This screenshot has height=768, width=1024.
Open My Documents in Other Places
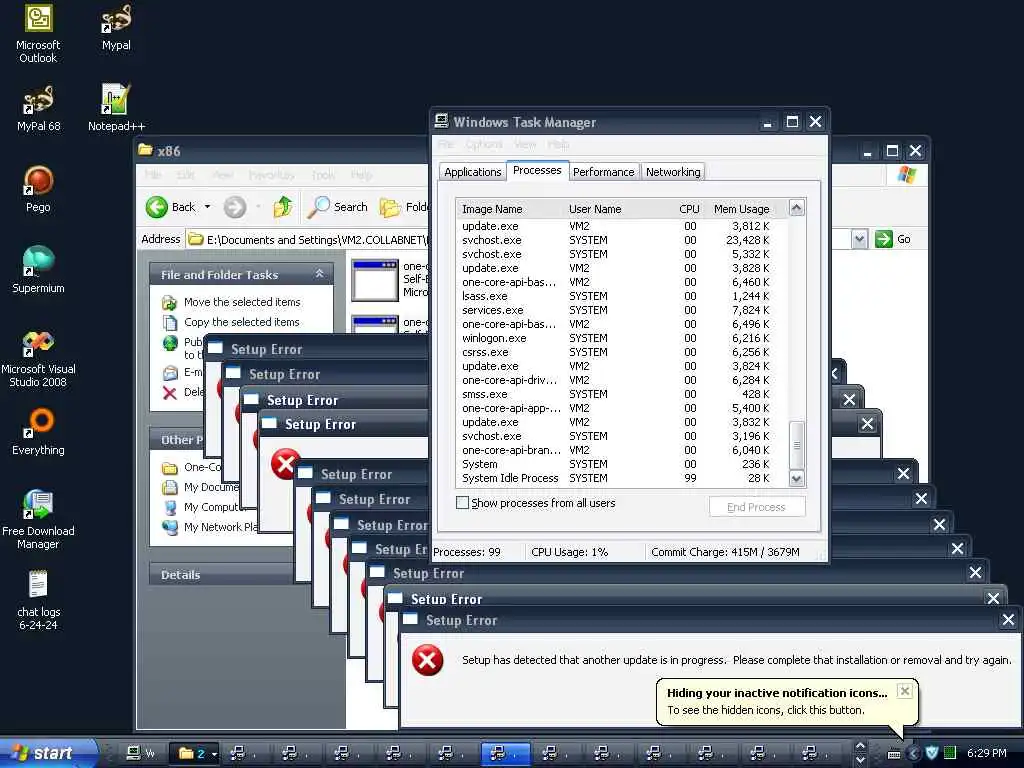tap(210, 487)
